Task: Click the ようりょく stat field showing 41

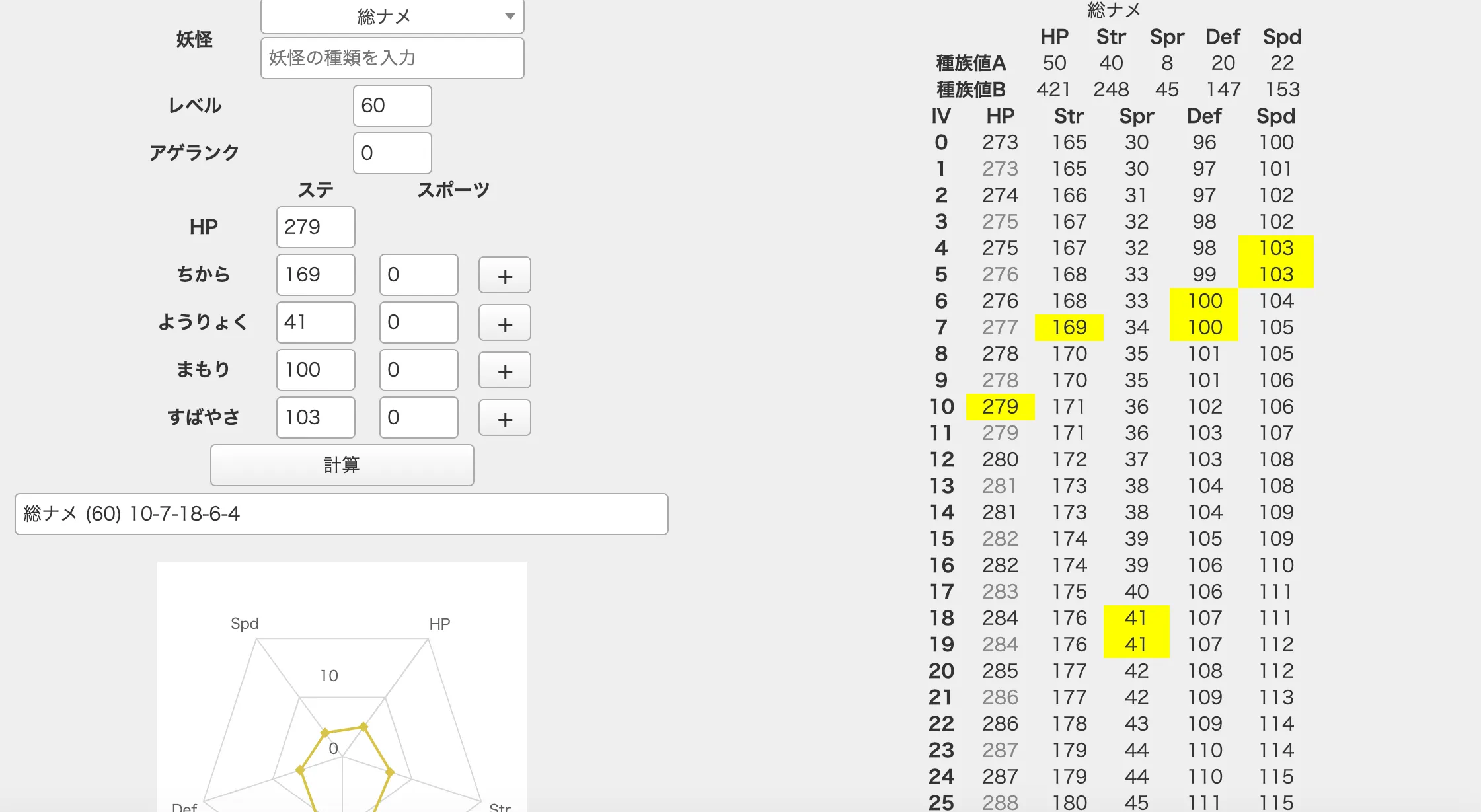Action: point(315,322)
